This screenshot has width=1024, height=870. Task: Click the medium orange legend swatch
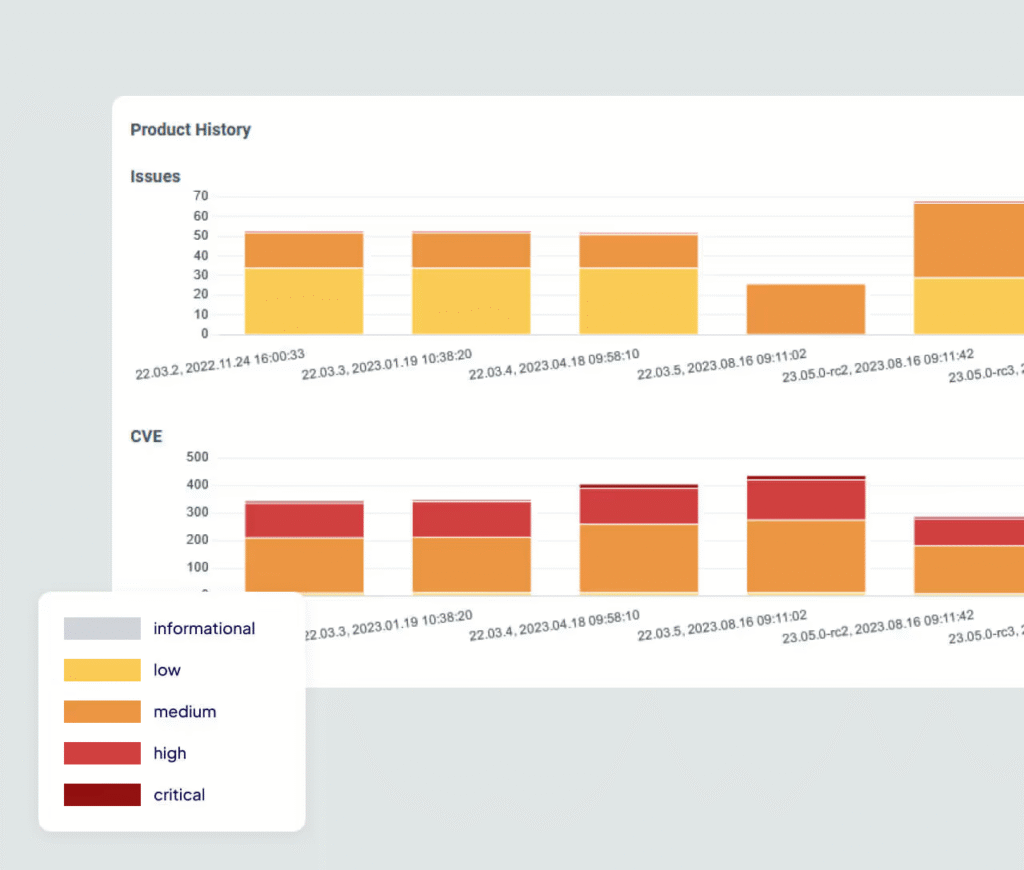(x=102, y=711)
